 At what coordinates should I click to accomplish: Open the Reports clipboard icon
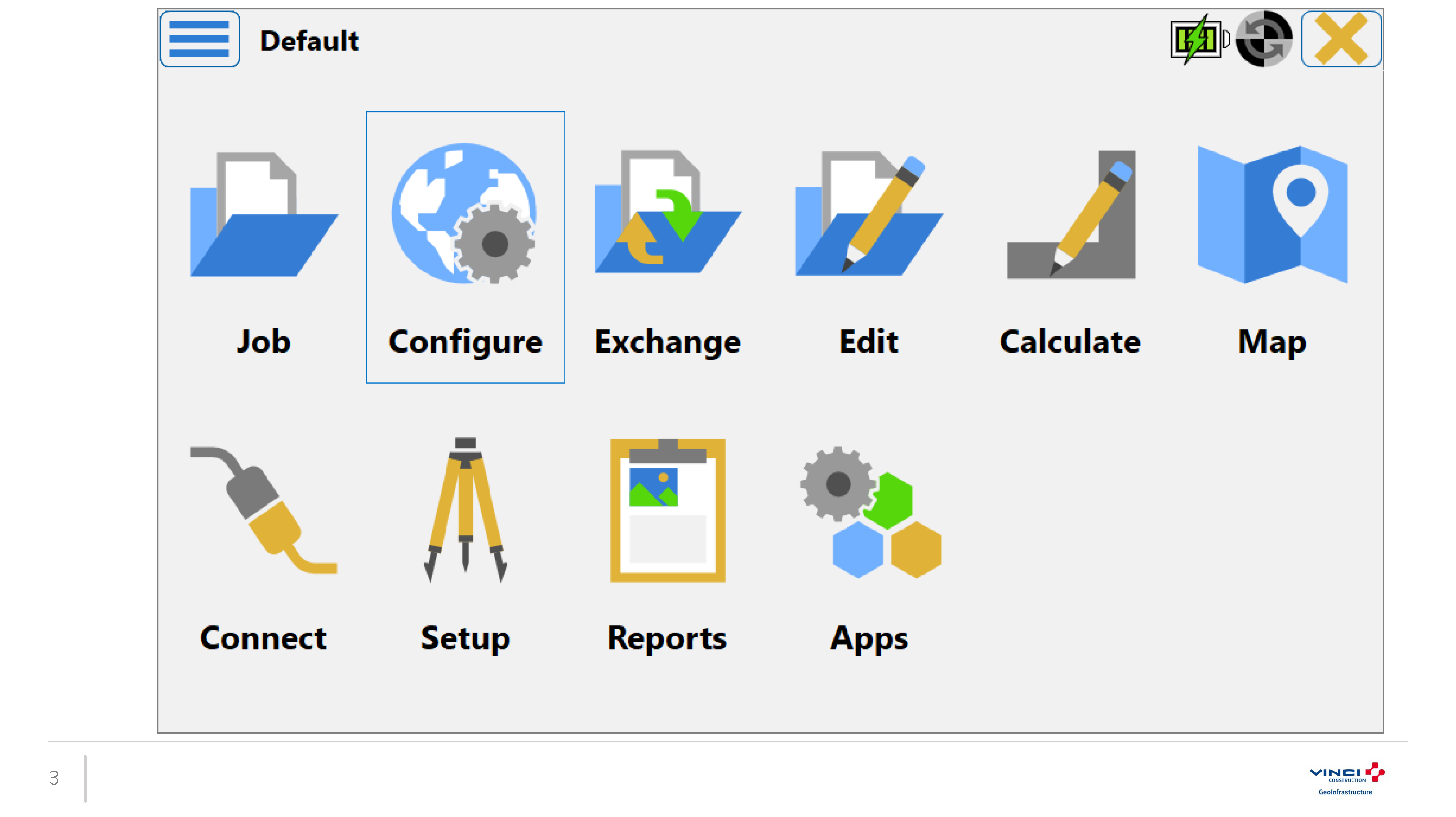[x=668, y=511]
